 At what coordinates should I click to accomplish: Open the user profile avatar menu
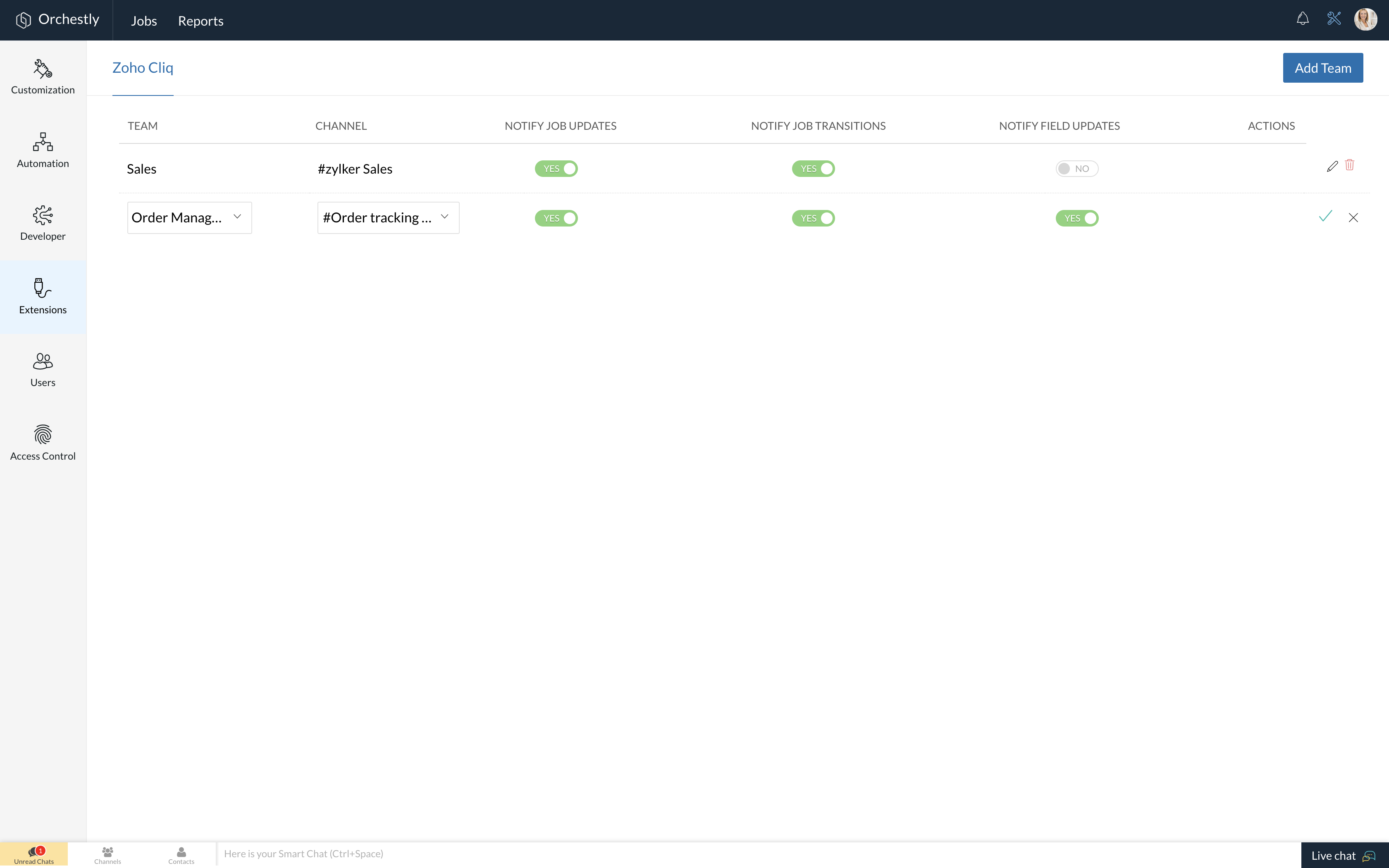[x=1365, y=19]
